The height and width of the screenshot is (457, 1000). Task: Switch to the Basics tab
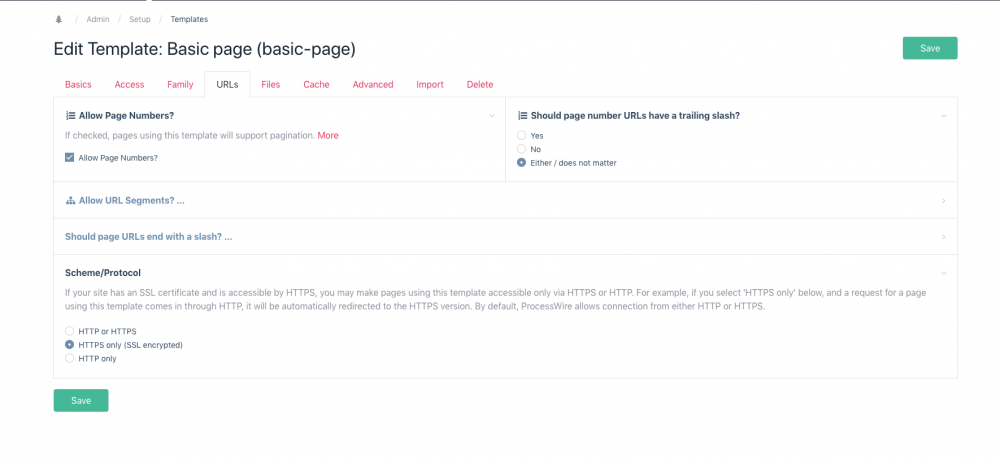click(78, 84)
